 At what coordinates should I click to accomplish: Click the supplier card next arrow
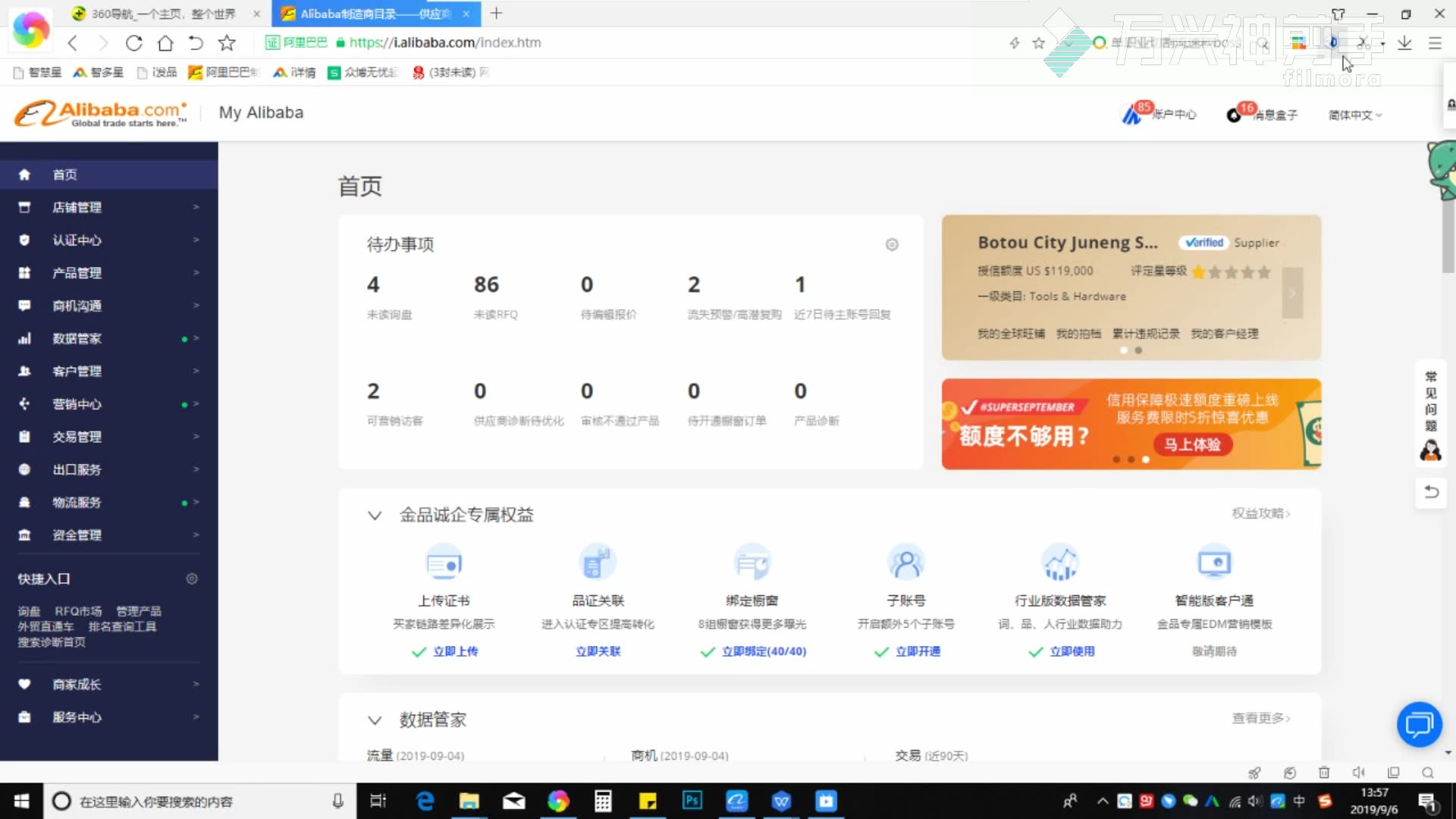(1292, 293)
